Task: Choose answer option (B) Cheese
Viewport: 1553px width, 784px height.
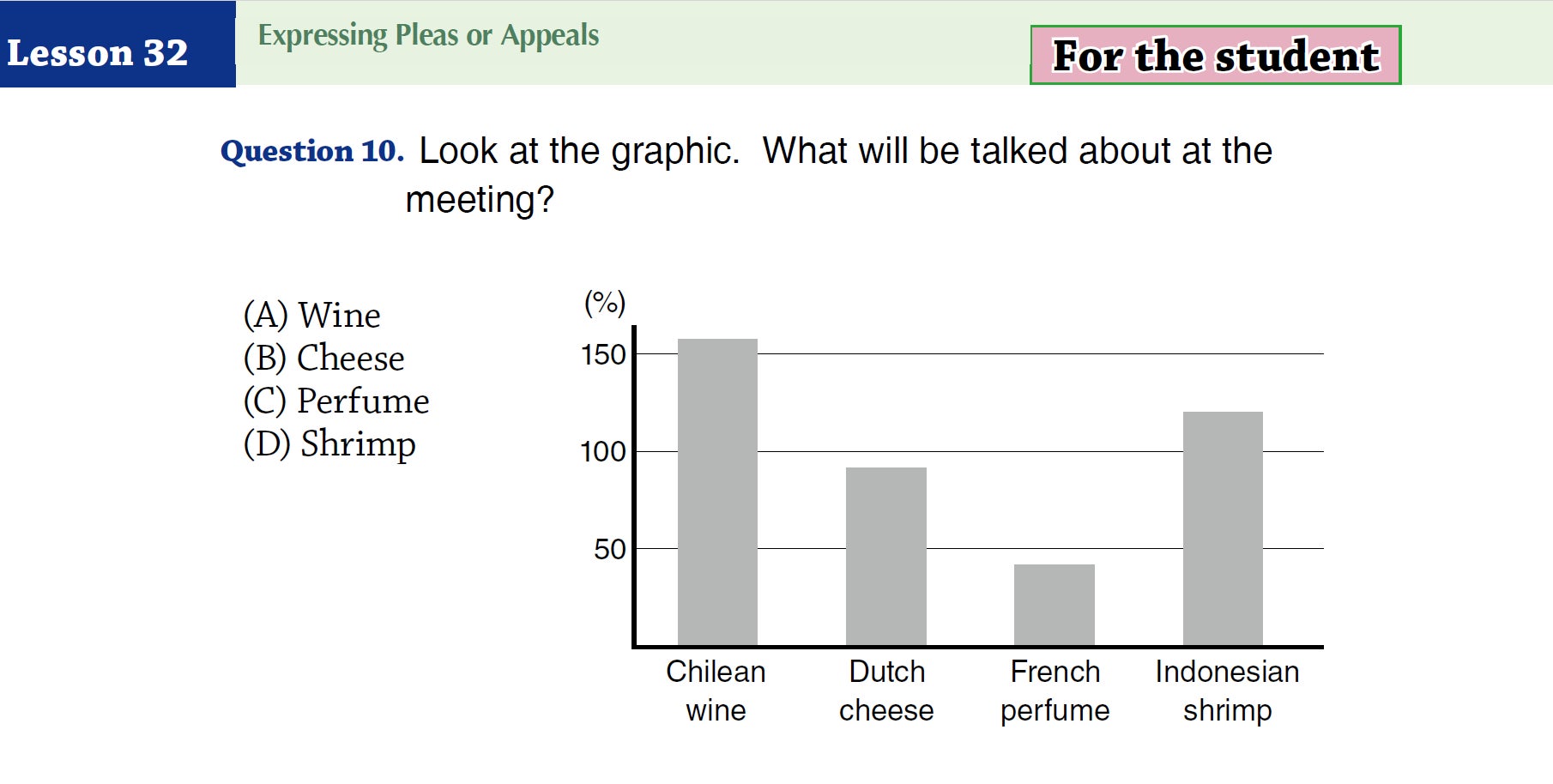Action: [324, 359]
